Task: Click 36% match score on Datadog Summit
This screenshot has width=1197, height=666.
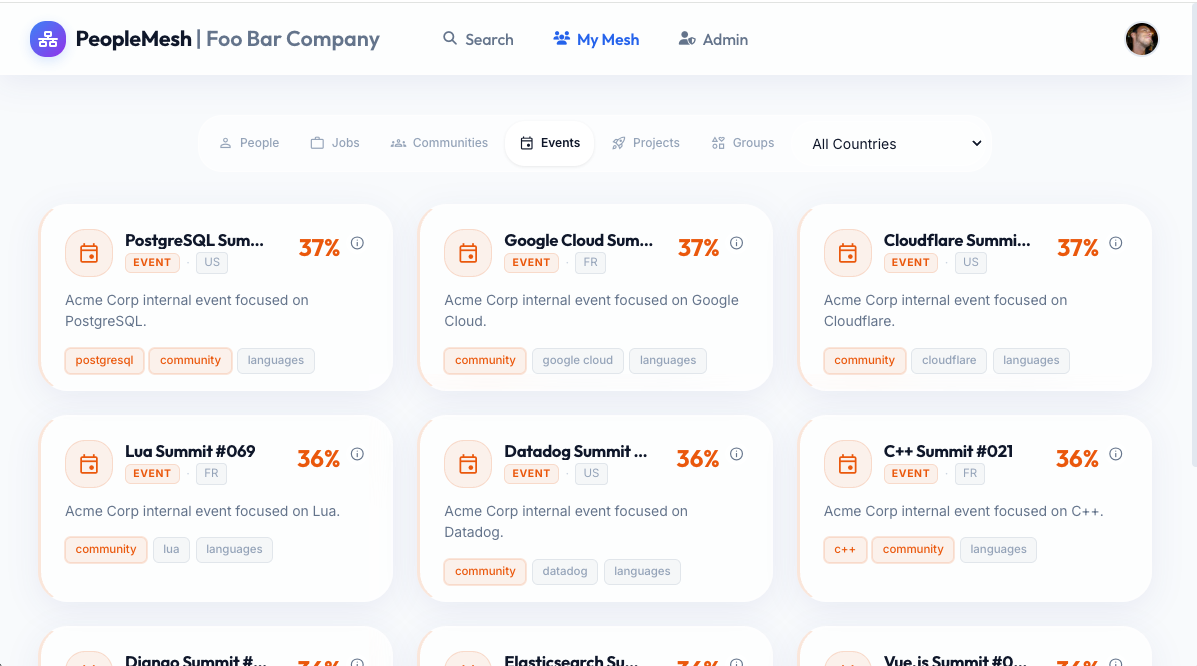Action: (698, 459)
